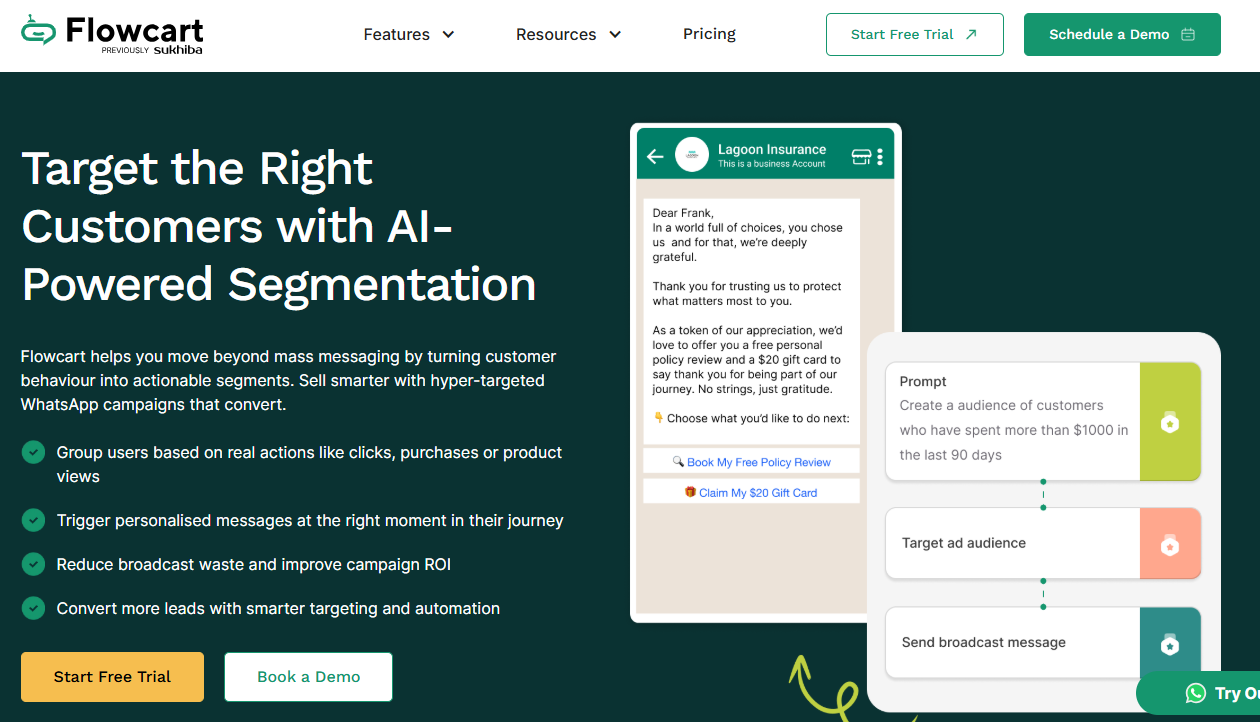The height and width of the screenshot is (722, 1260).
Task: Click the yellow Start Free Trial button
Action: [112, 677]
